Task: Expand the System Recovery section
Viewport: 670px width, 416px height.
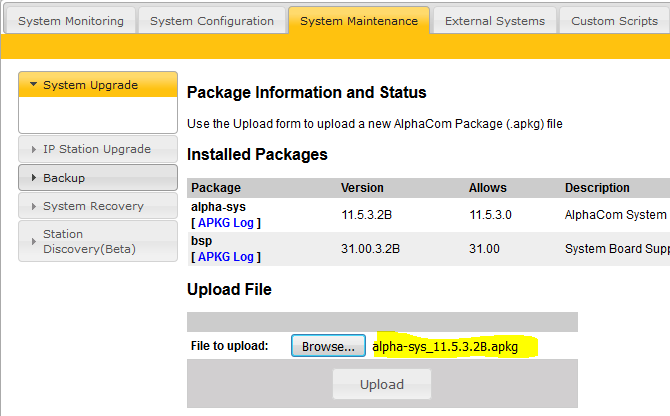Action: 97,206
